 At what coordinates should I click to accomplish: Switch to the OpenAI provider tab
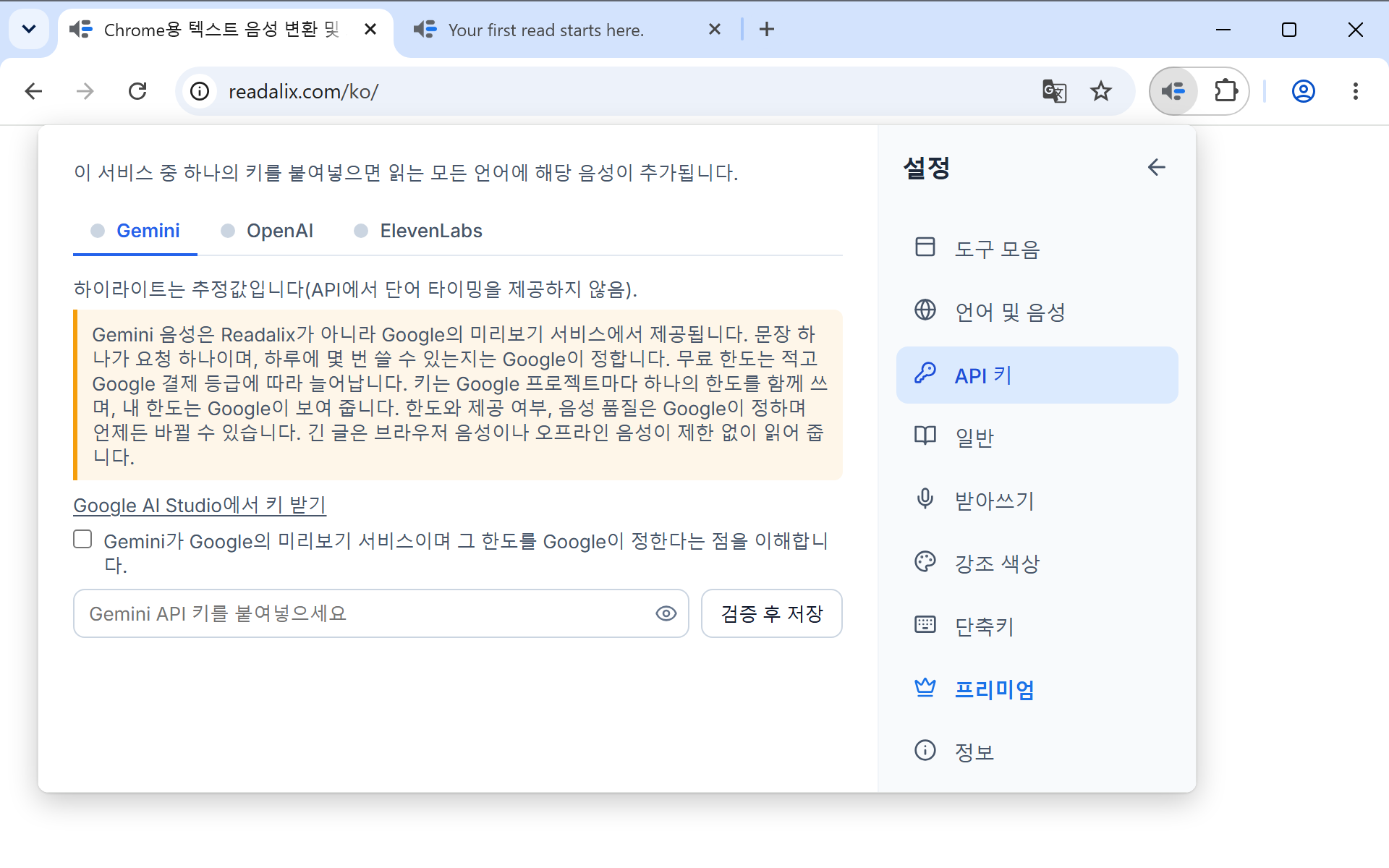pos(267,231)
